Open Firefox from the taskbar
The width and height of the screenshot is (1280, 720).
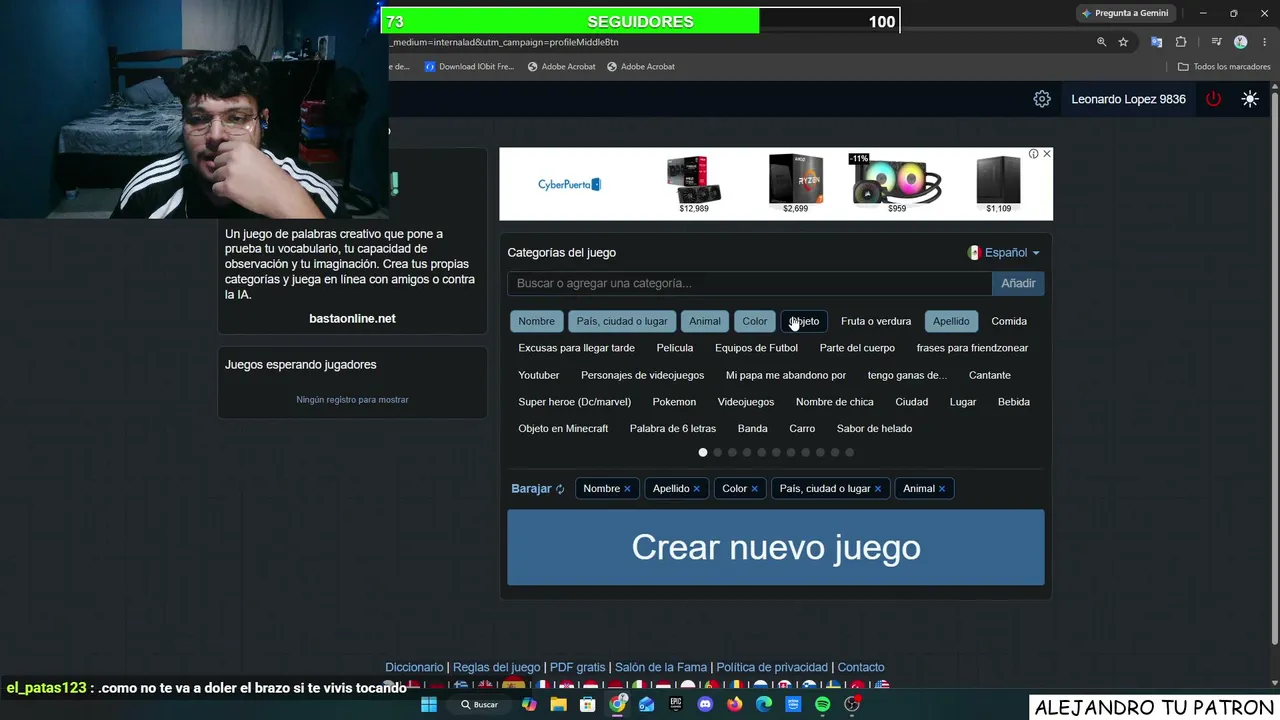click(x=735, y=704)
